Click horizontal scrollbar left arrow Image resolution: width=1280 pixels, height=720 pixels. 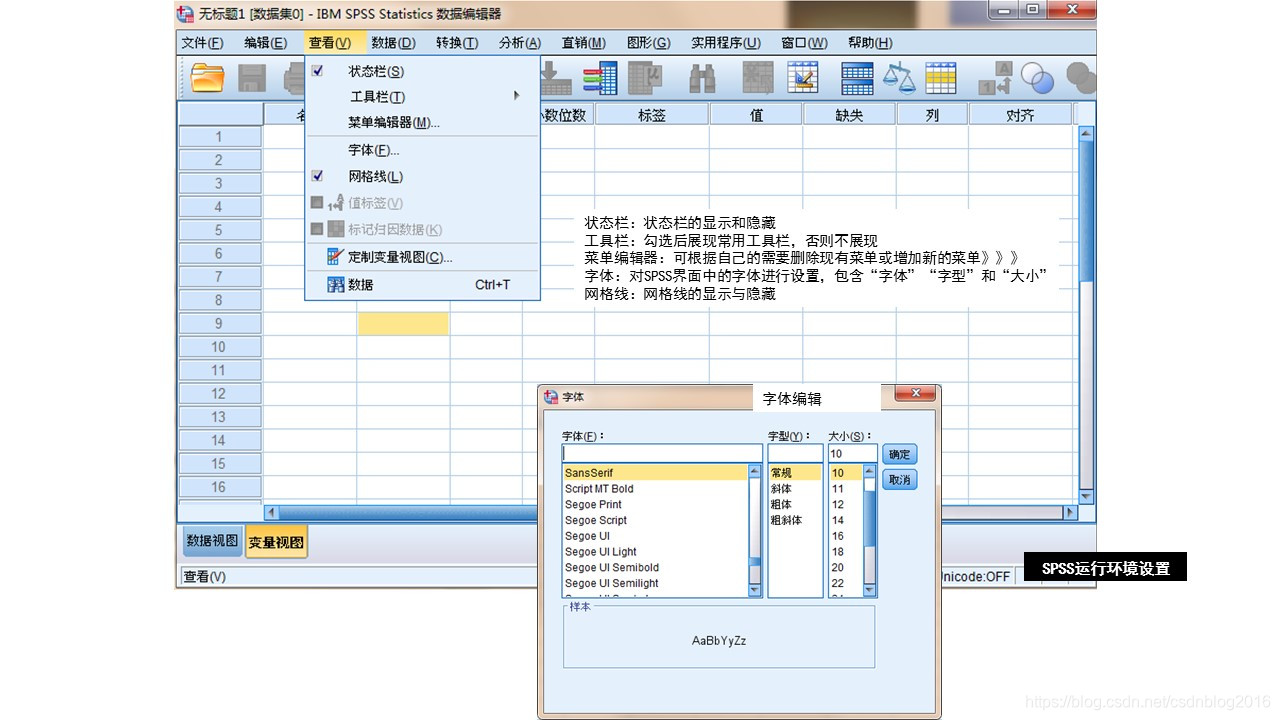(x=271, y=512)
